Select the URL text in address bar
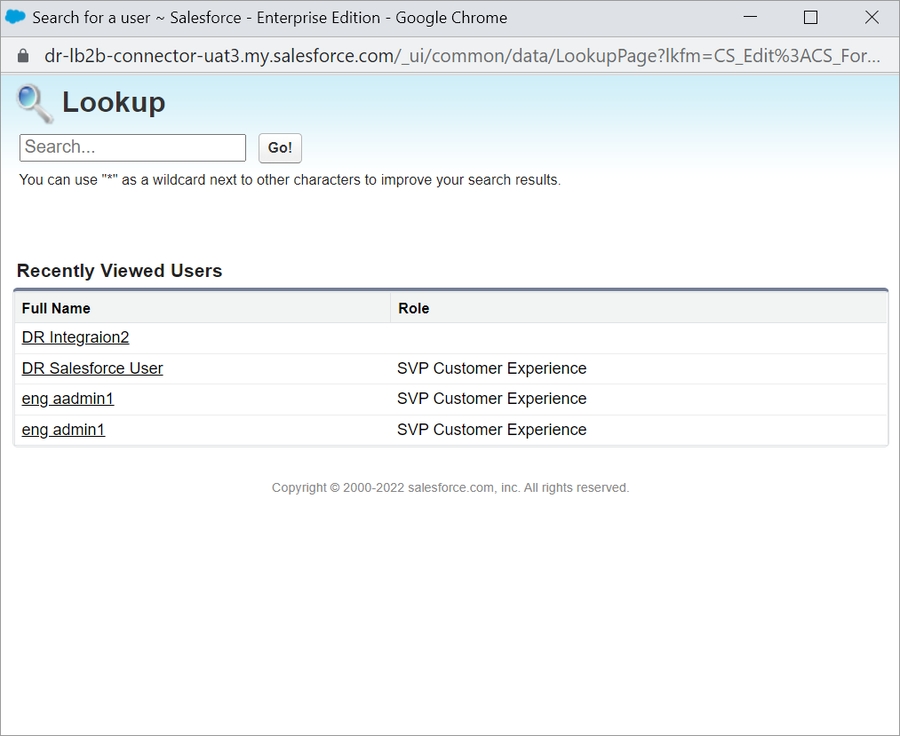The width and height of the screenshot is (900, 736). 460,56
